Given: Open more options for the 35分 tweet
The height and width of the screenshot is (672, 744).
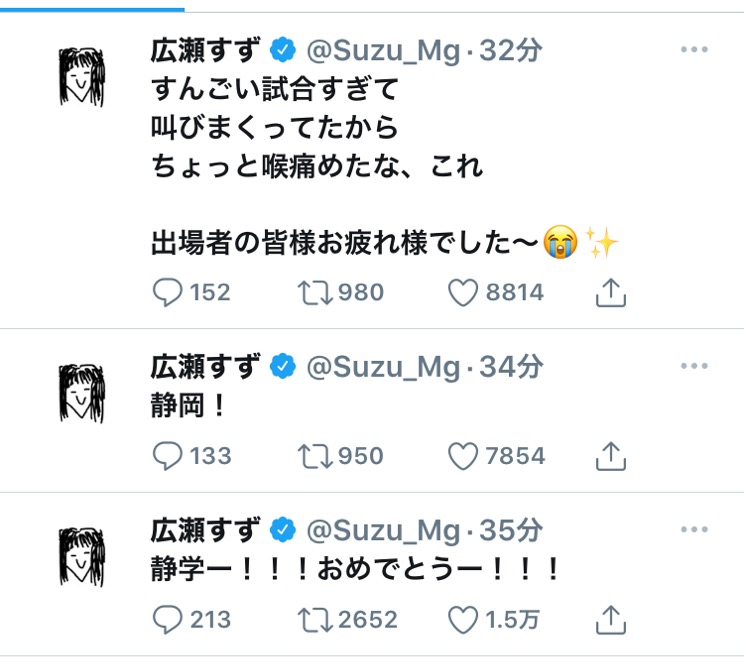Looking at the screenshot, I should (694, 528).
